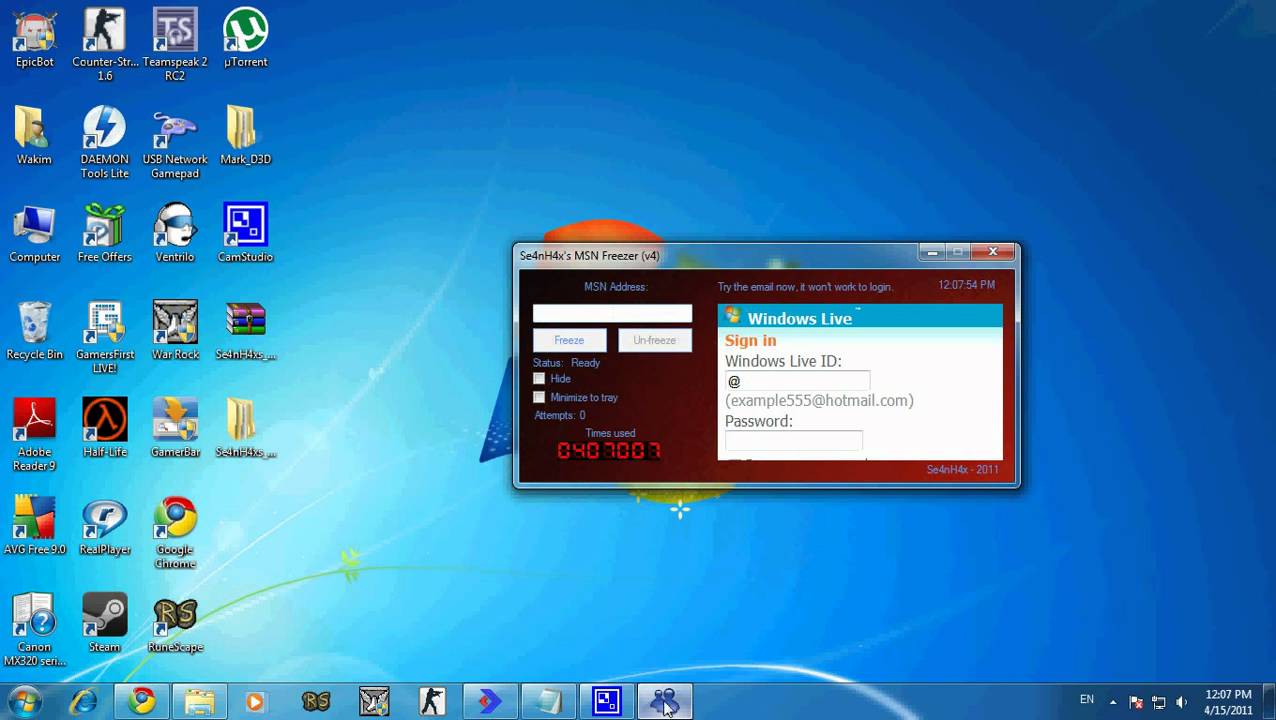Click the Windows Live ID field
Screen dimensions: 1276x720
point(797,381)
